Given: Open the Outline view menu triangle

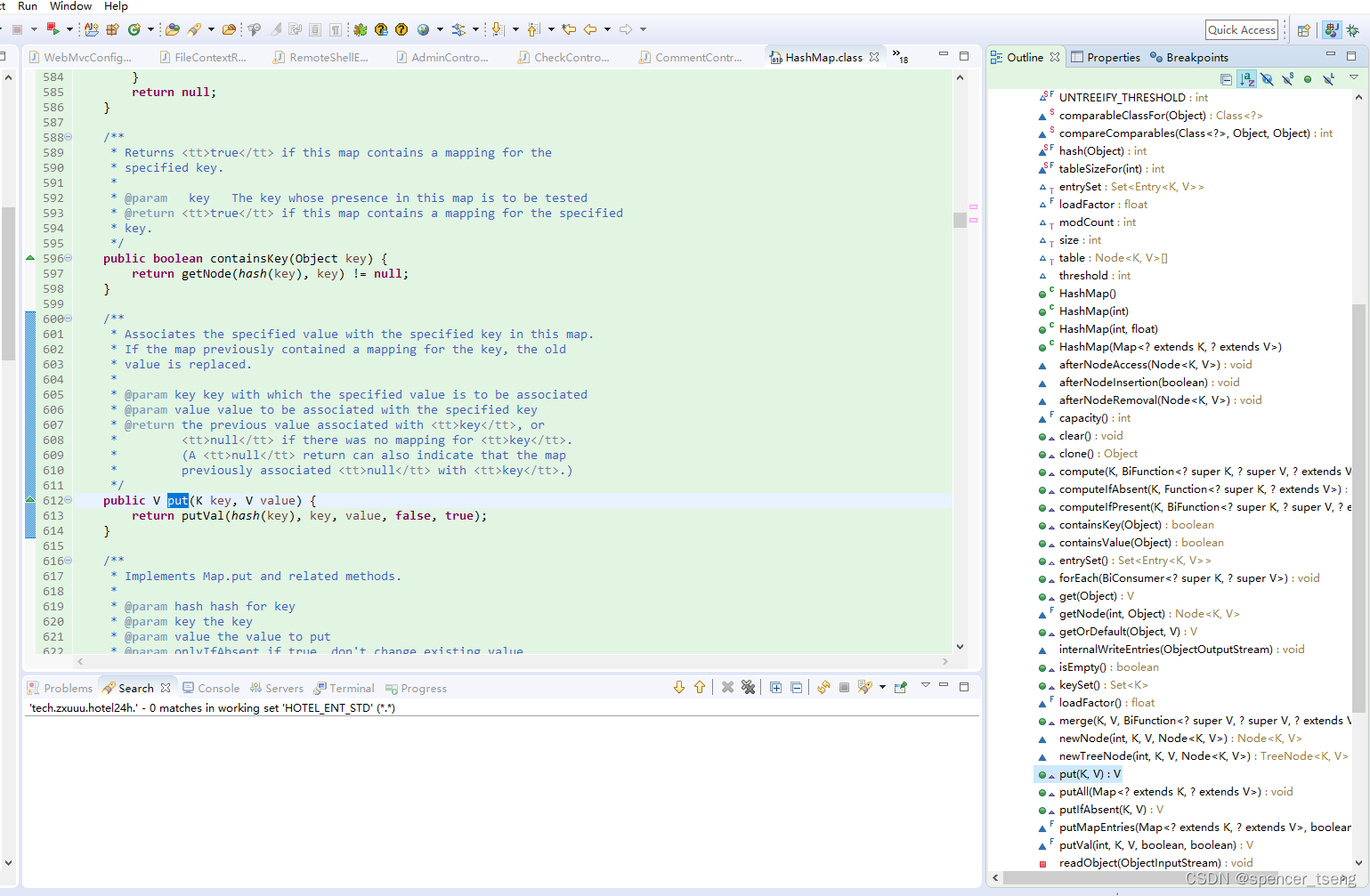Looking at the screenshot, I should (1356, 79).
